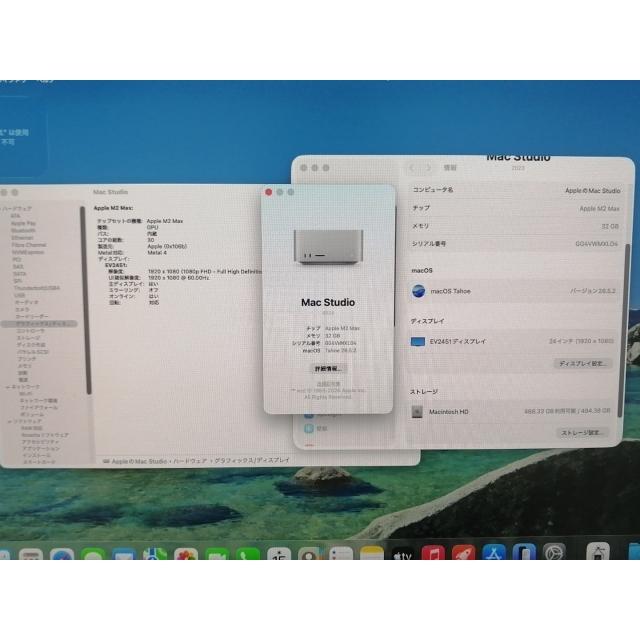
Task: Go back in the System Settings toolbar
Action: [412, 168]
